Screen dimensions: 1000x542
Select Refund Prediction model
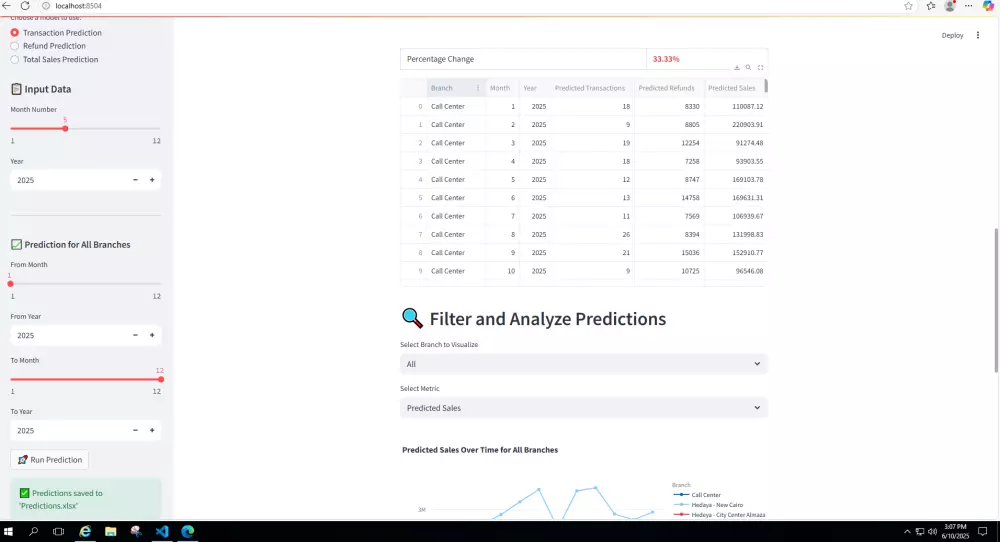pyautogui.click(x=48, y=46)
